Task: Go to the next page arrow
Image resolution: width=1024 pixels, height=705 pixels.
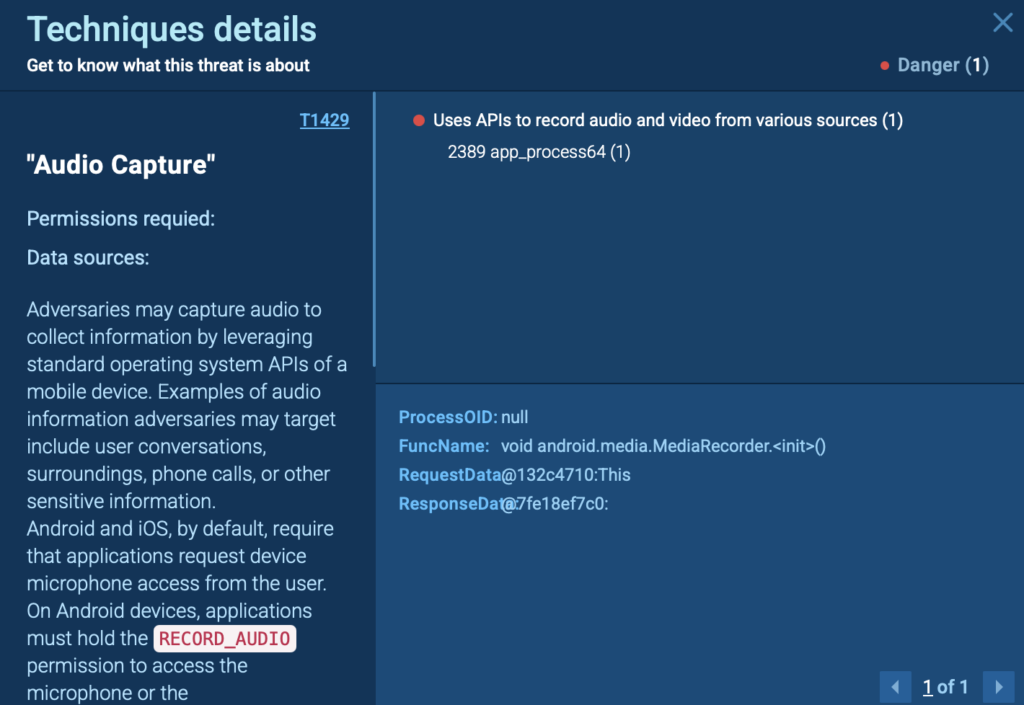Action: 997,687
